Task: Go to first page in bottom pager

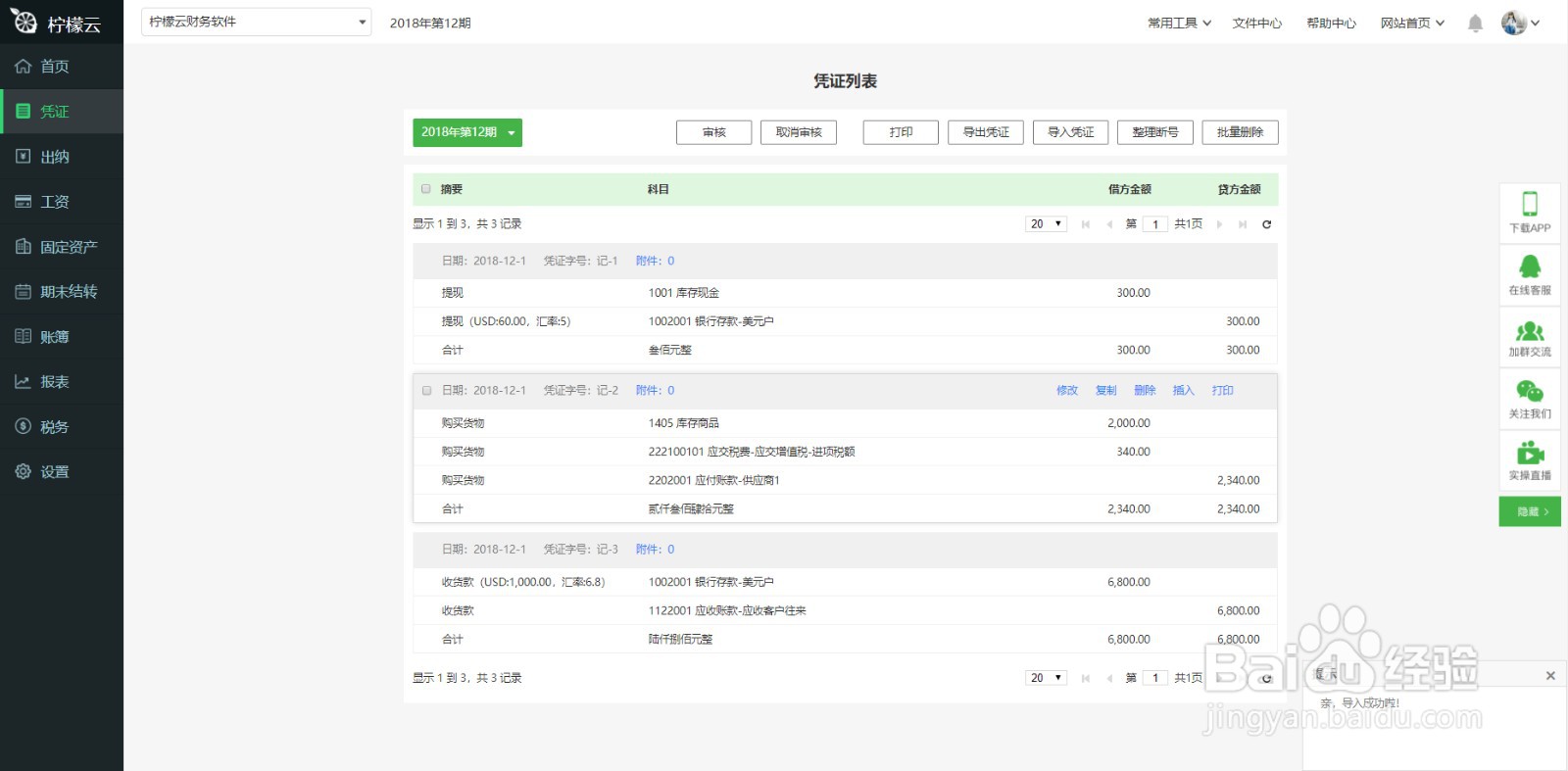Action: point(1086,678)
